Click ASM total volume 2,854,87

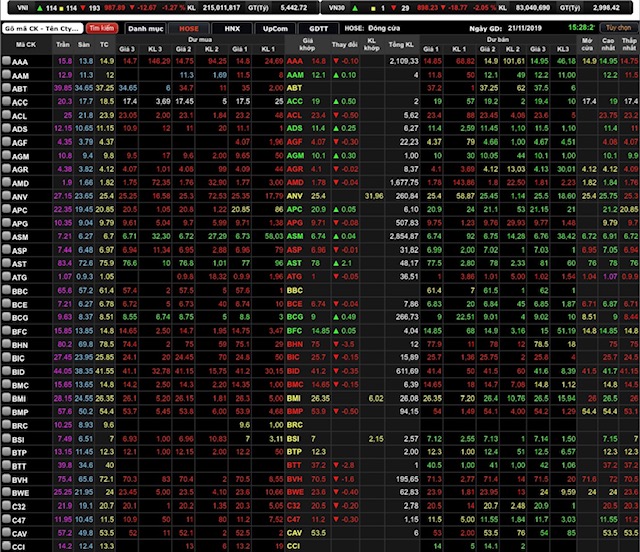403,236
